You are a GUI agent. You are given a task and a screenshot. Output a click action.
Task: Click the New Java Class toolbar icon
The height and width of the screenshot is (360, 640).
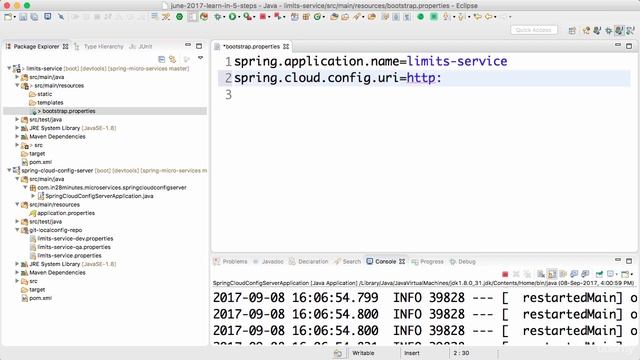pos(317,17)
